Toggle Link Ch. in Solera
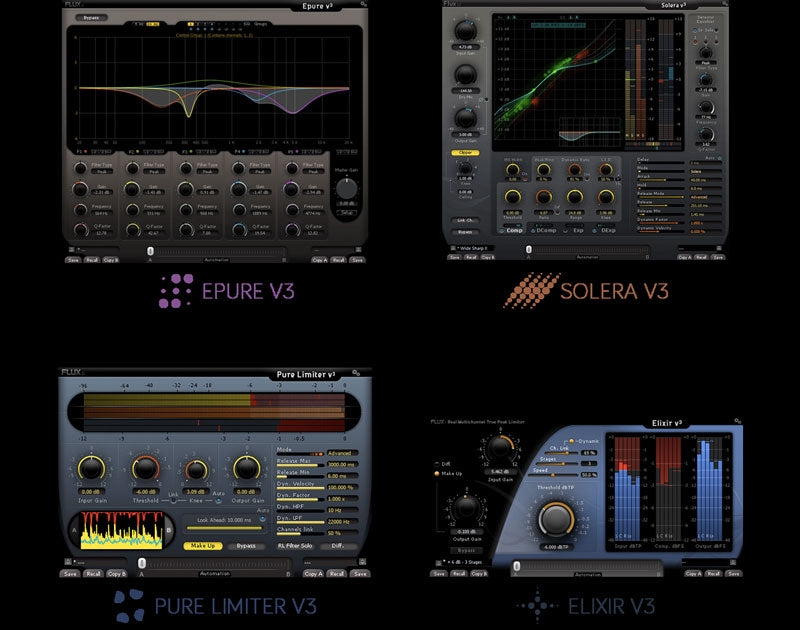Screen dimensions: 800x630 [465, 220]
